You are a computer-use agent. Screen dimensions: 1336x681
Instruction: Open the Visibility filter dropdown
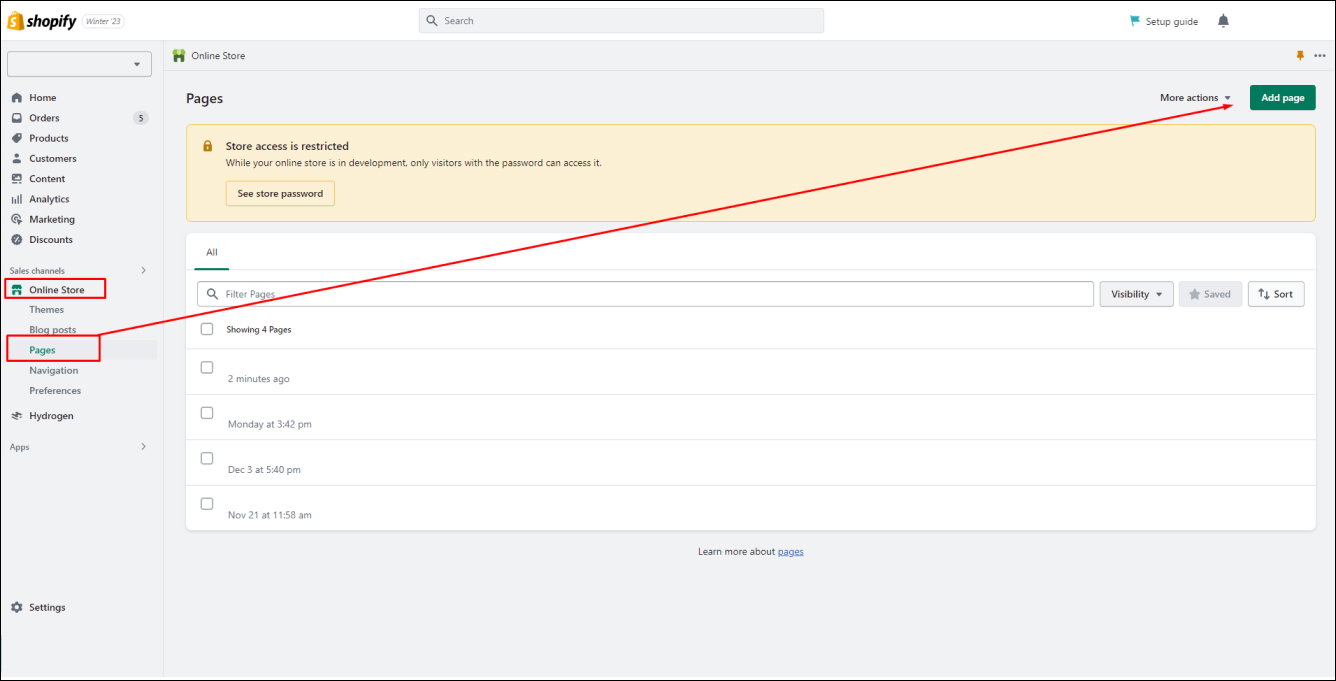tap(1136, 294)
